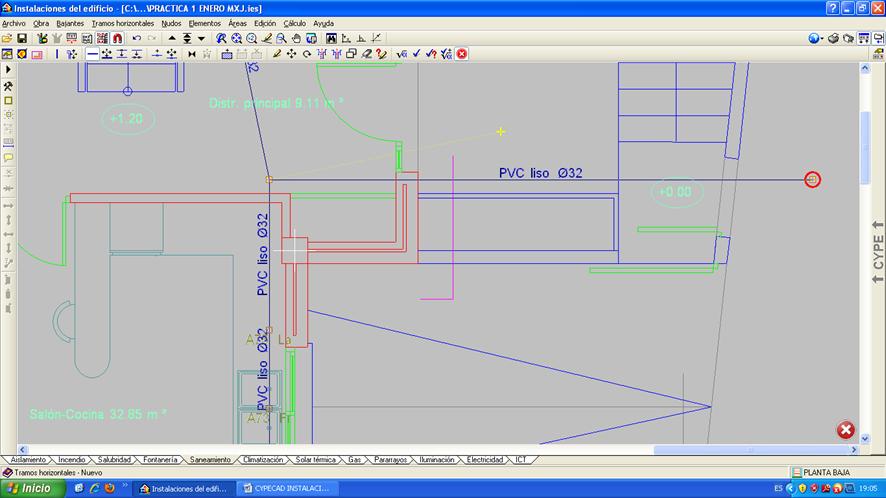Click the blue checkmark verify icon
The image size is (886, 498).
pos(416,54)
